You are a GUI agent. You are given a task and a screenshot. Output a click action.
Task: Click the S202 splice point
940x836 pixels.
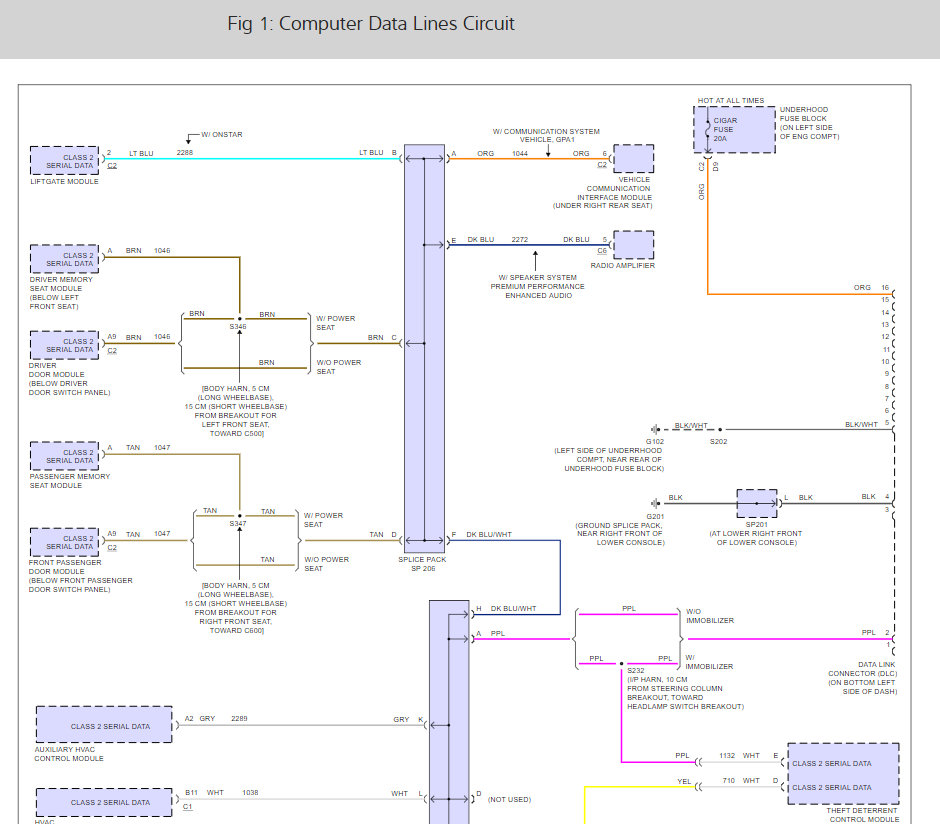pyautogui.click(x=719, y=429)
